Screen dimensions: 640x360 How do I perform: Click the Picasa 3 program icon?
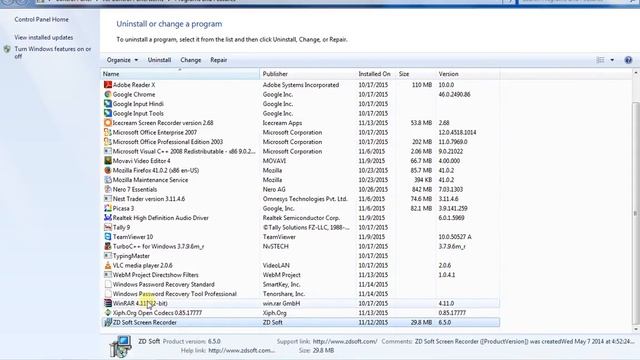coord(108,208)
